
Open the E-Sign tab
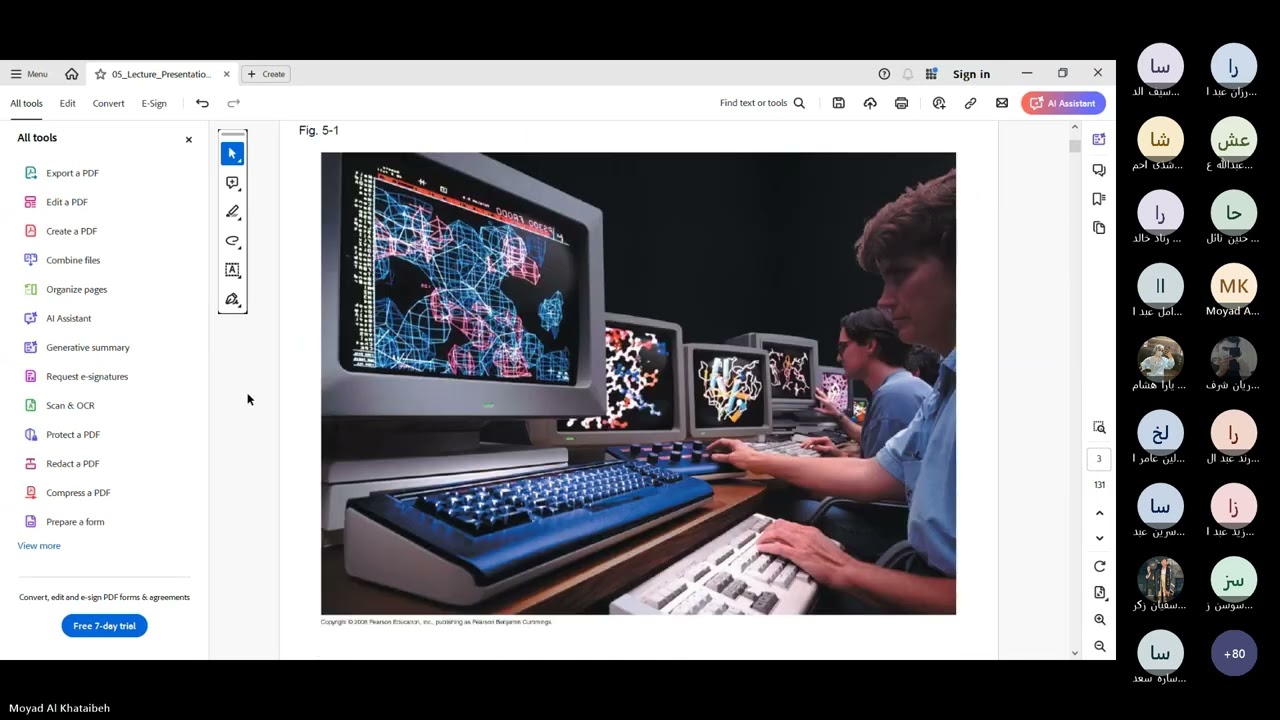pos(154,103)
